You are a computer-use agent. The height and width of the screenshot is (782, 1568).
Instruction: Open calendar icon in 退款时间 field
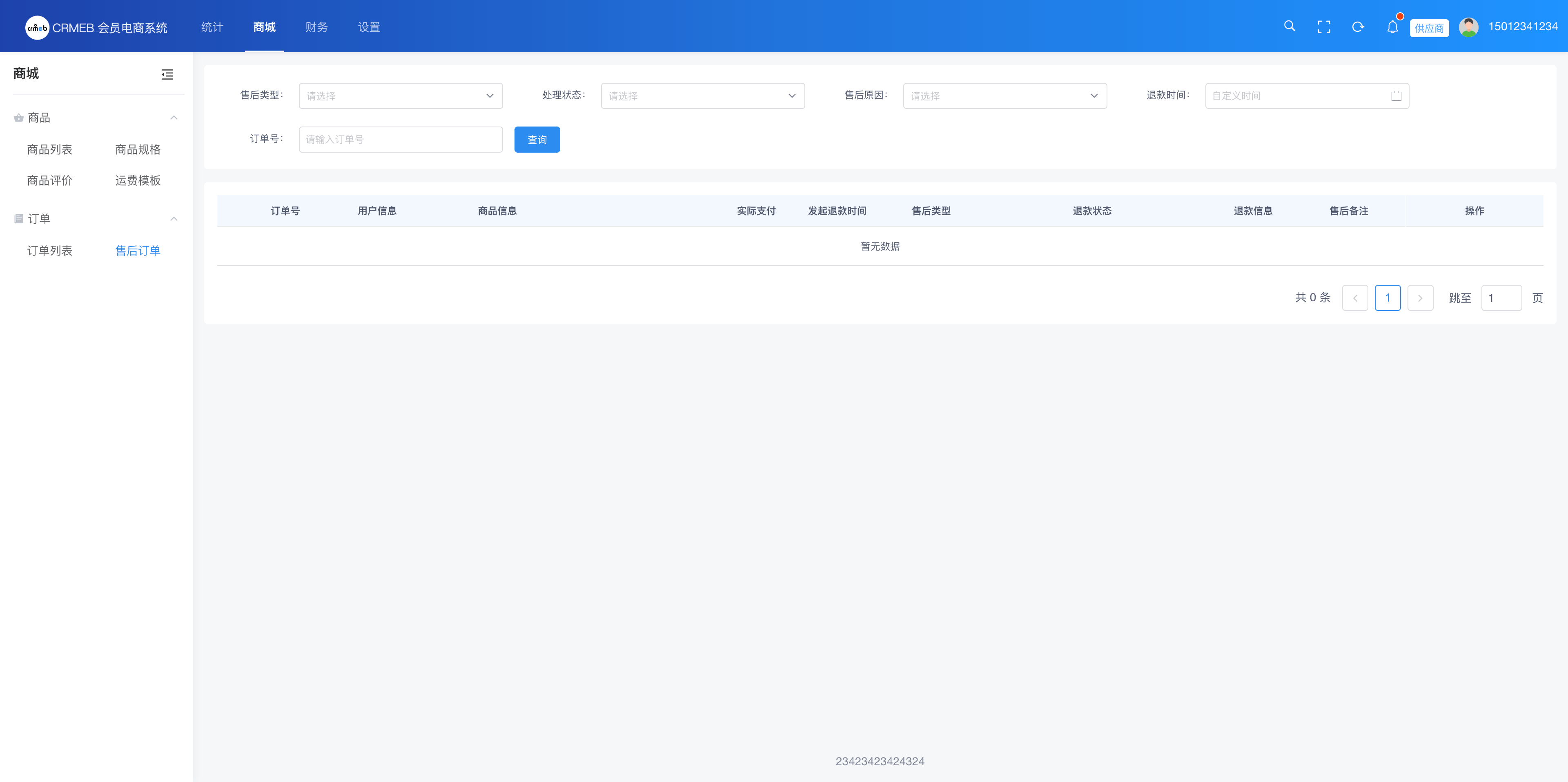(1396, 96)
